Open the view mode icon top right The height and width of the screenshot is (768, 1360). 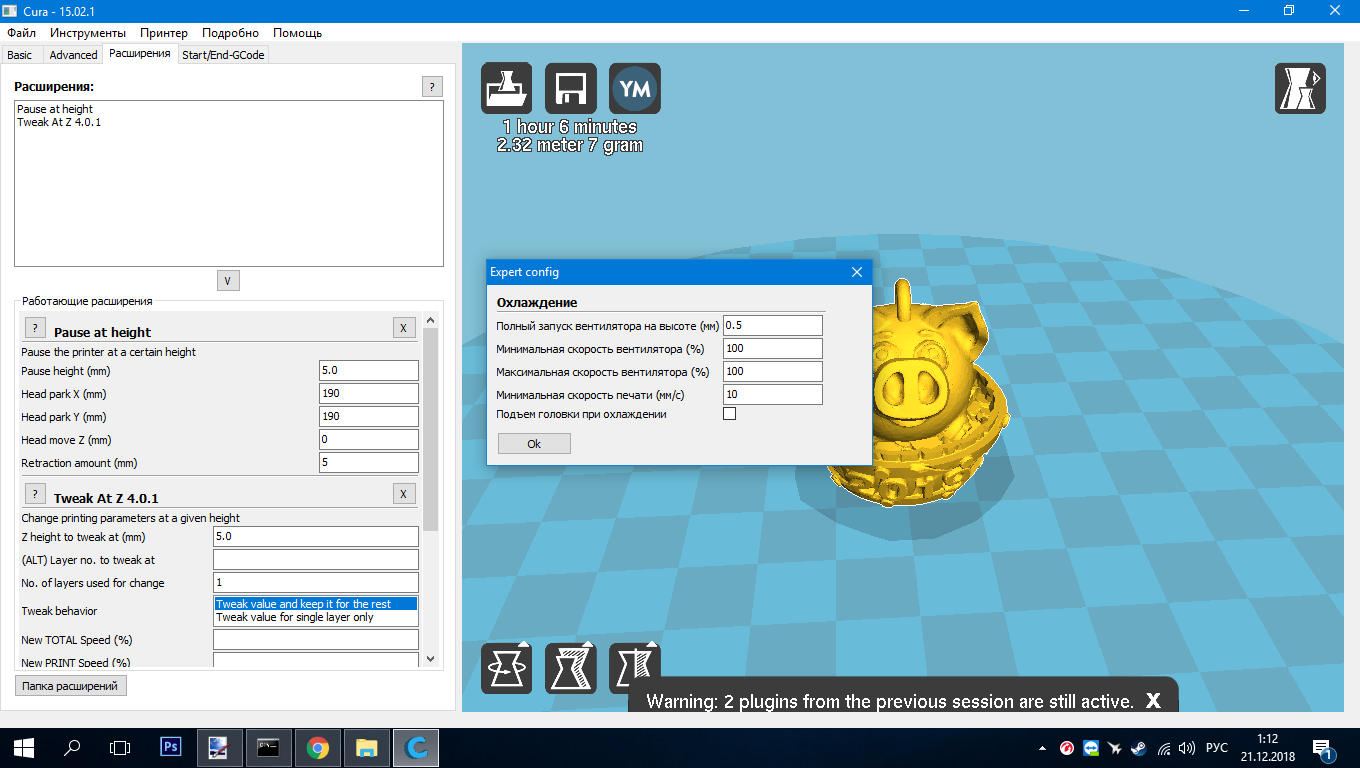1300,89
